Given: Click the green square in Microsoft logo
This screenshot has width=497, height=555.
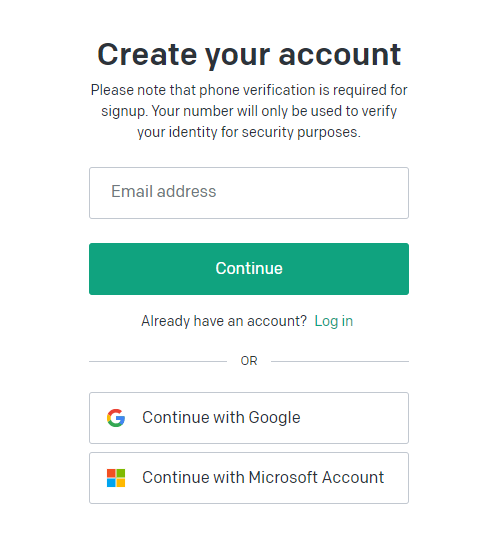Looking at the screenshot, I should [x=121, y=473].
